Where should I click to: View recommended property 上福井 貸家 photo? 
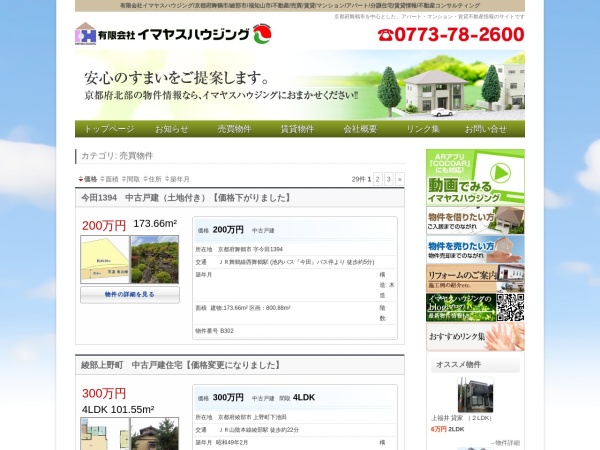click(x=475, y=395)
